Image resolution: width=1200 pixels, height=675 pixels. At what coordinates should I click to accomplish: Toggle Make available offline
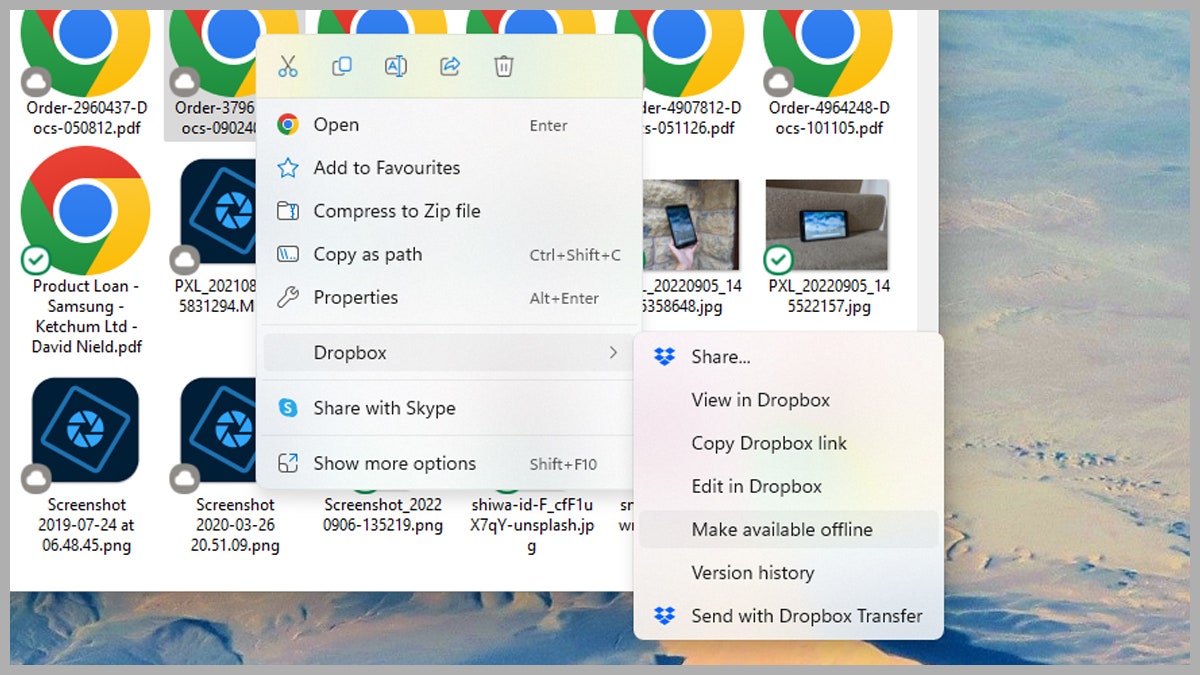point(781,529)
